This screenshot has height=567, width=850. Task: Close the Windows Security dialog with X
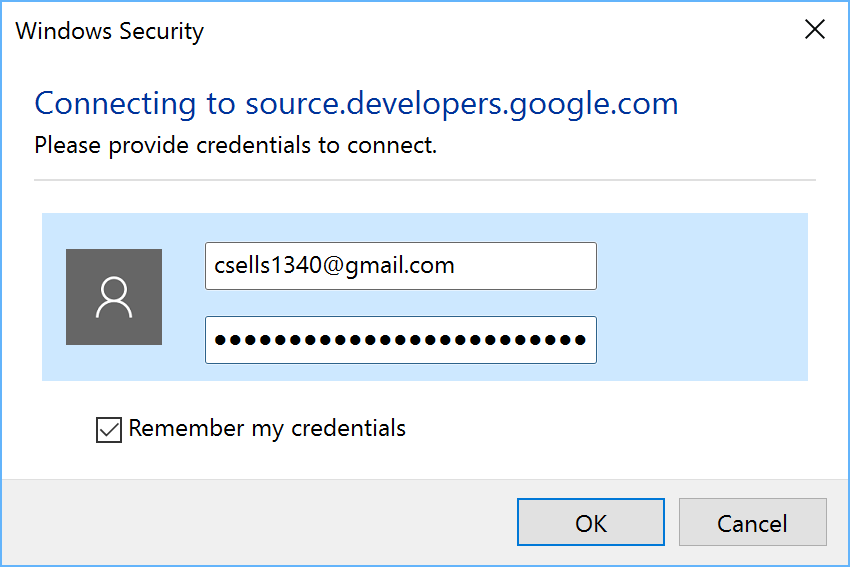pyautogui.click(x=815, y=29)
